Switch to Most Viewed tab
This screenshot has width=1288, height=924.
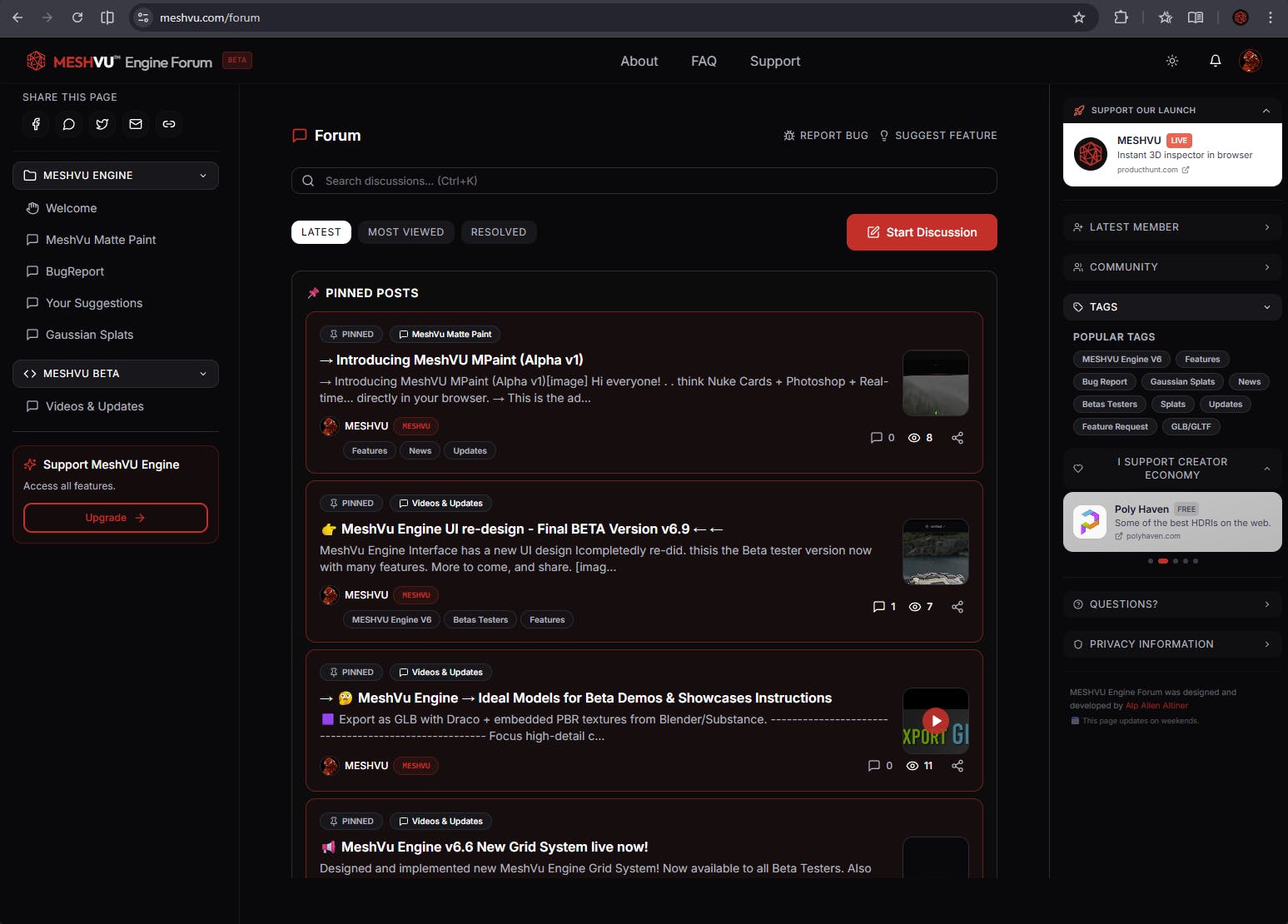(x=406, y=232)
